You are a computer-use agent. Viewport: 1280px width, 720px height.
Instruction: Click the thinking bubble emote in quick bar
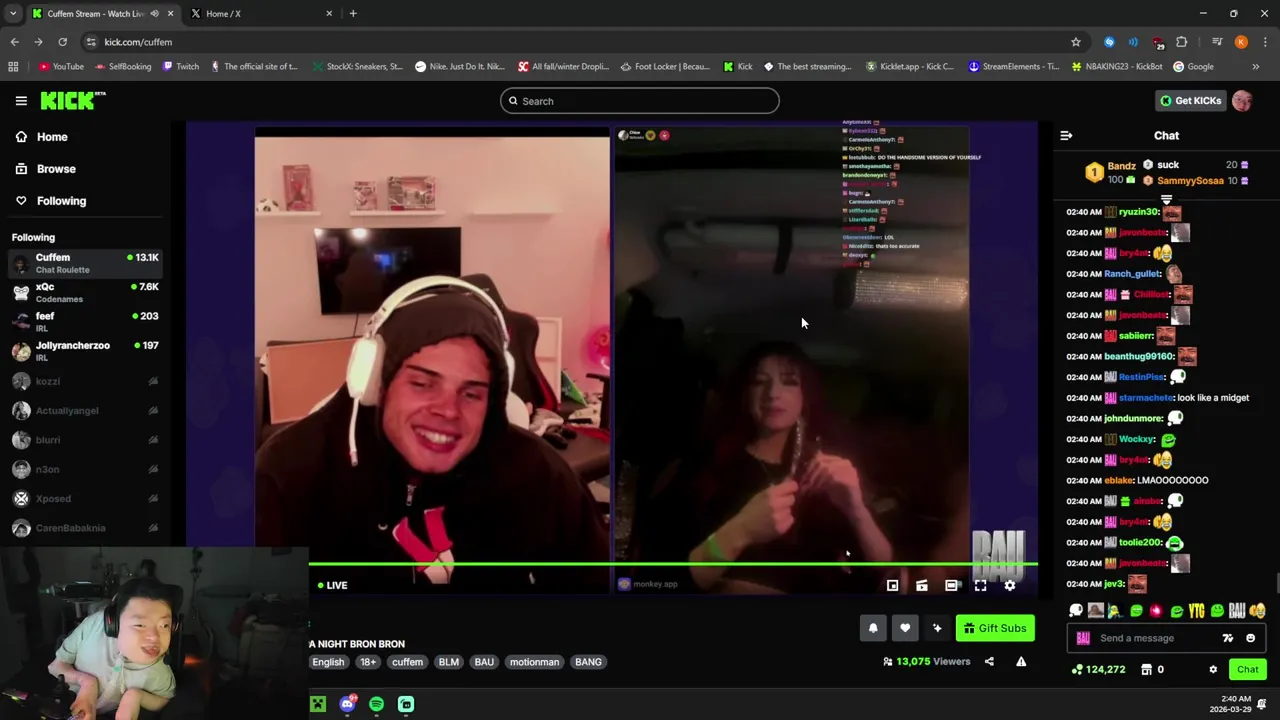(x=1076, y=611)
